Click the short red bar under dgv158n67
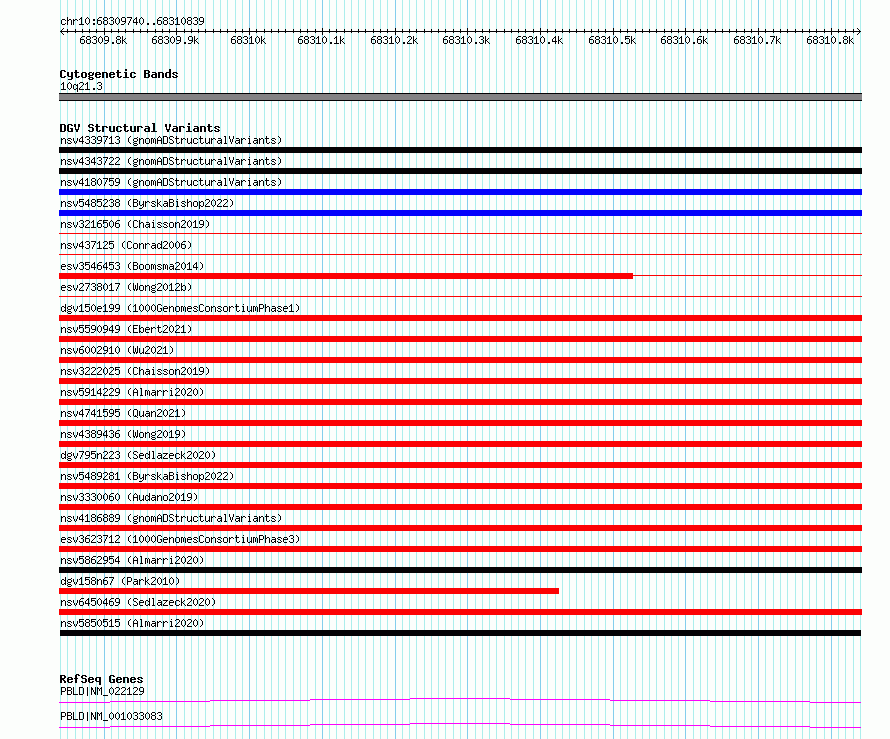 coord(309,591)
